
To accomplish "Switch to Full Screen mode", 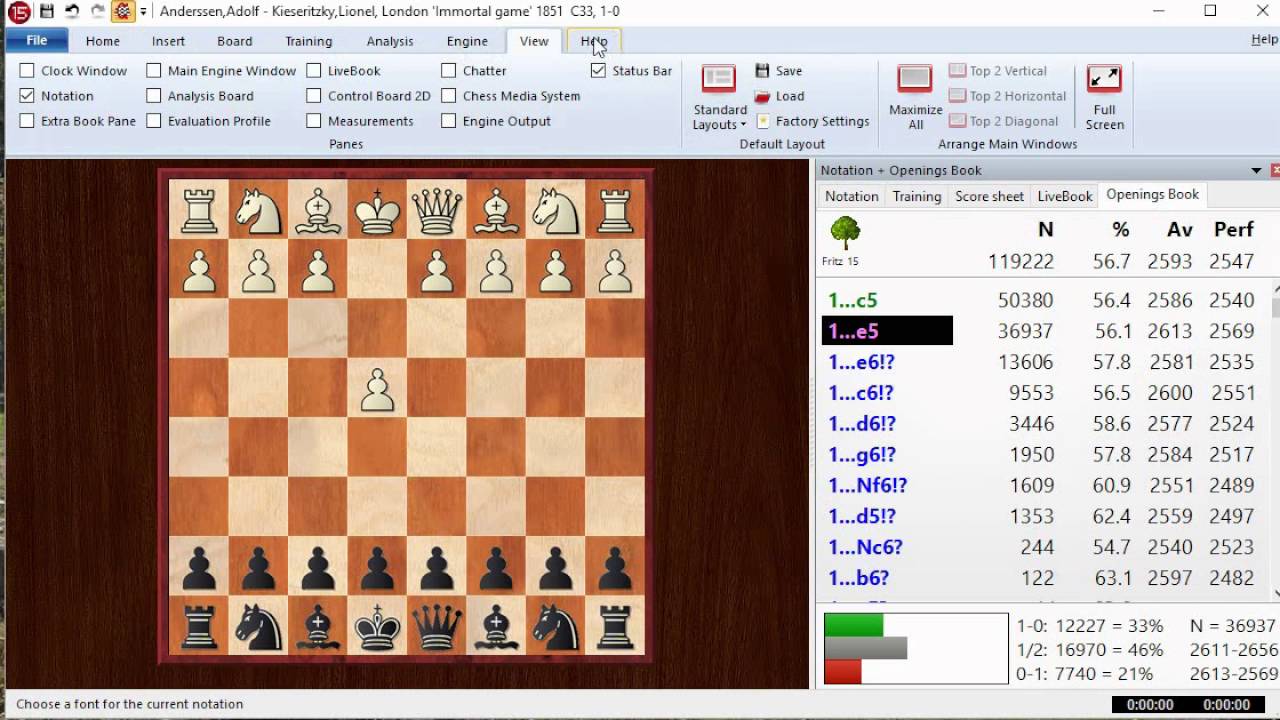I will tap(1104, 99).
